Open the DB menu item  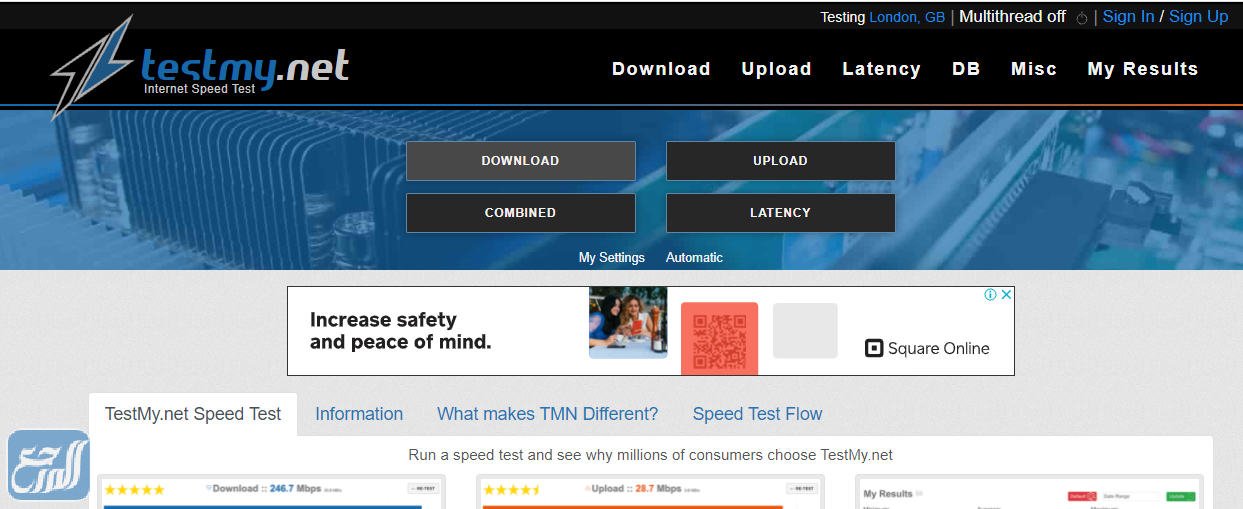(x=966, y=69)
